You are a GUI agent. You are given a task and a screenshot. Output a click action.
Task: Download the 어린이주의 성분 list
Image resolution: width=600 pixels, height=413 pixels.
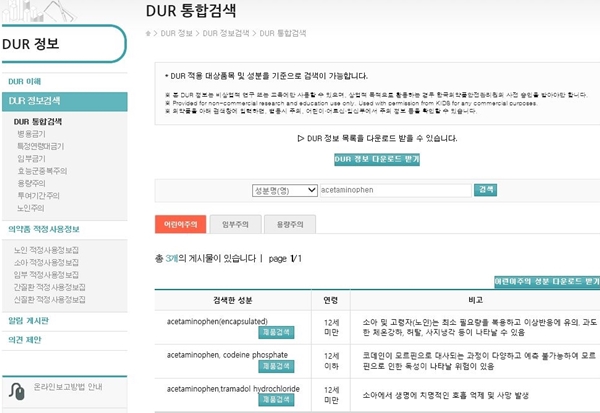pyautogui.click(x=546, y=282)
